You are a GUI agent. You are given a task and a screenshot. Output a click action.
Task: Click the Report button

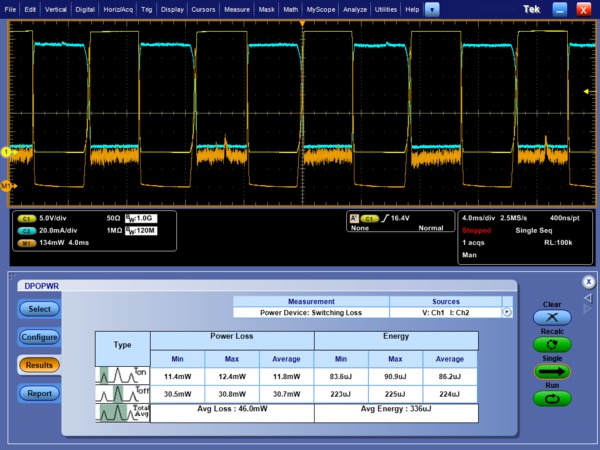(40, 393)
